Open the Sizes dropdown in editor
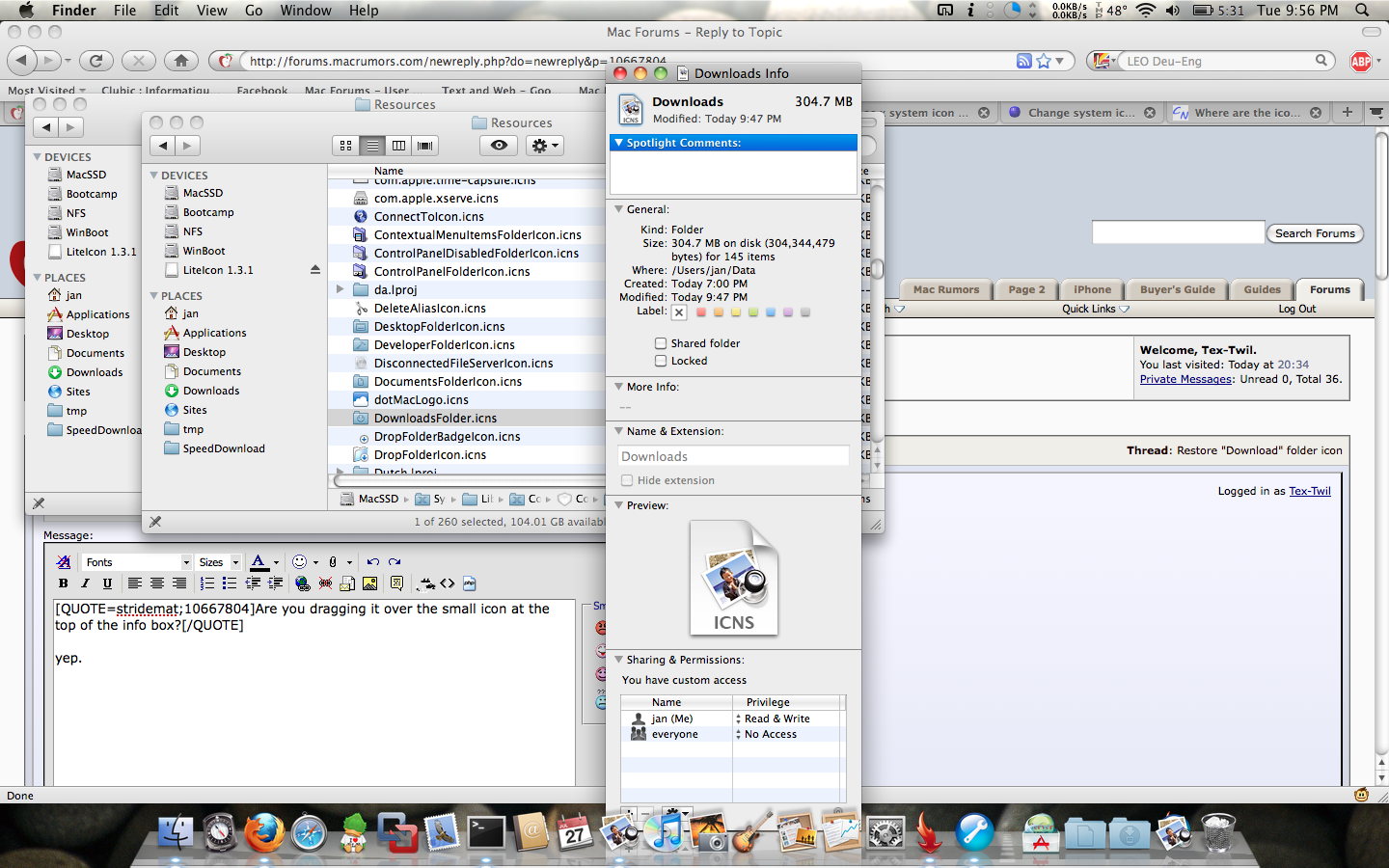Viewport: 1389px width, 868px height. (x=218, y=562)
